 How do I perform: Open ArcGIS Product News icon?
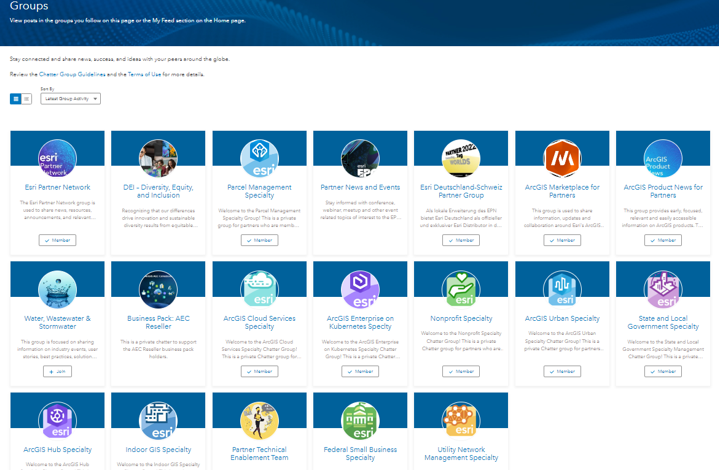point(663,158)
